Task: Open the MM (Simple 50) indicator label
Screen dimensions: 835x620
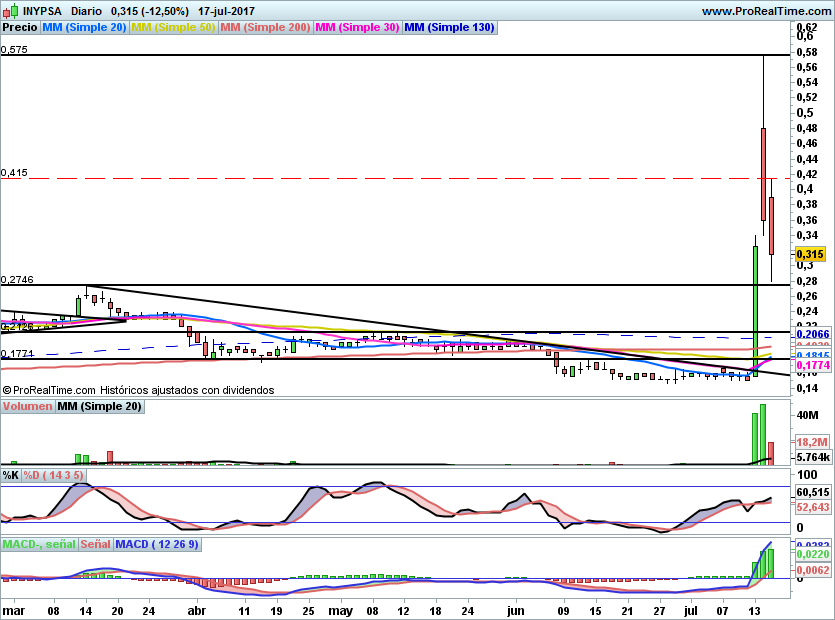Action: (x=173, y=27)
